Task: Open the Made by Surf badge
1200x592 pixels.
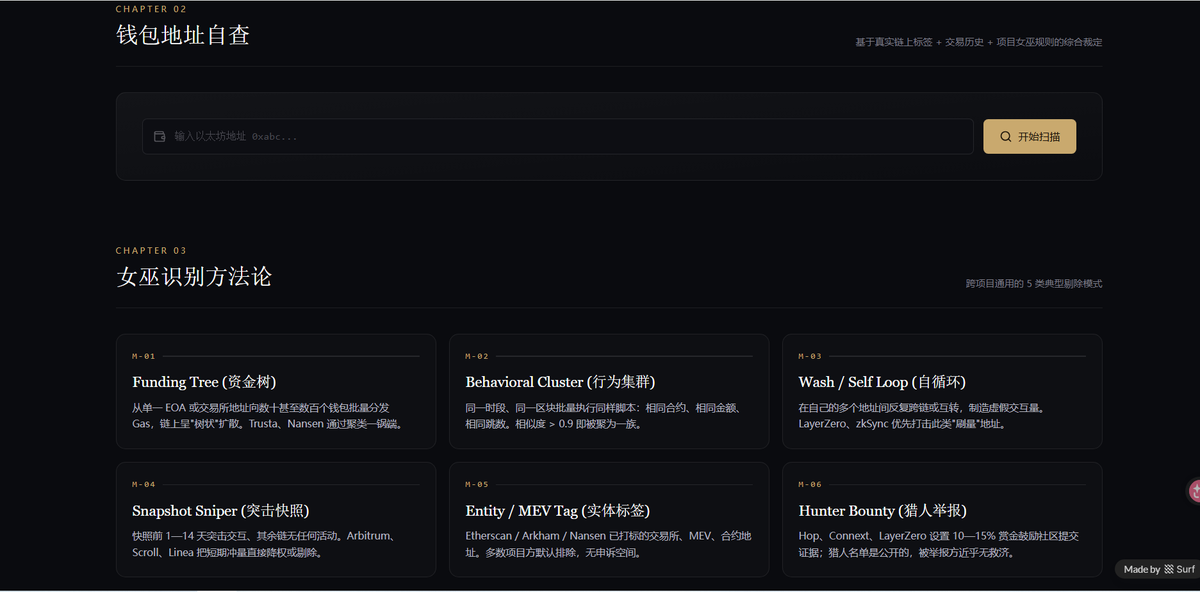Action: coord(1156,569)
